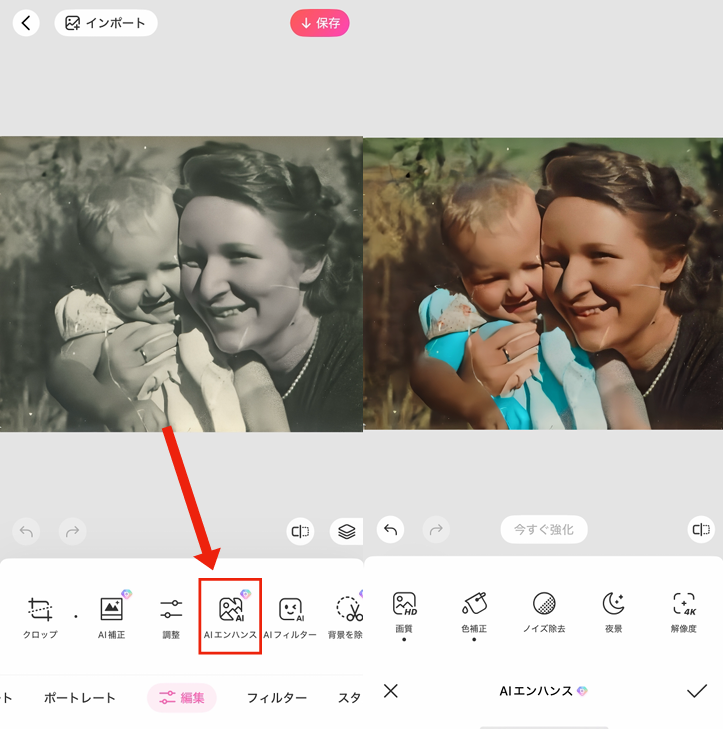Choose the AIフィルター face icon
The image size is (723, 729).
point(290,615)
